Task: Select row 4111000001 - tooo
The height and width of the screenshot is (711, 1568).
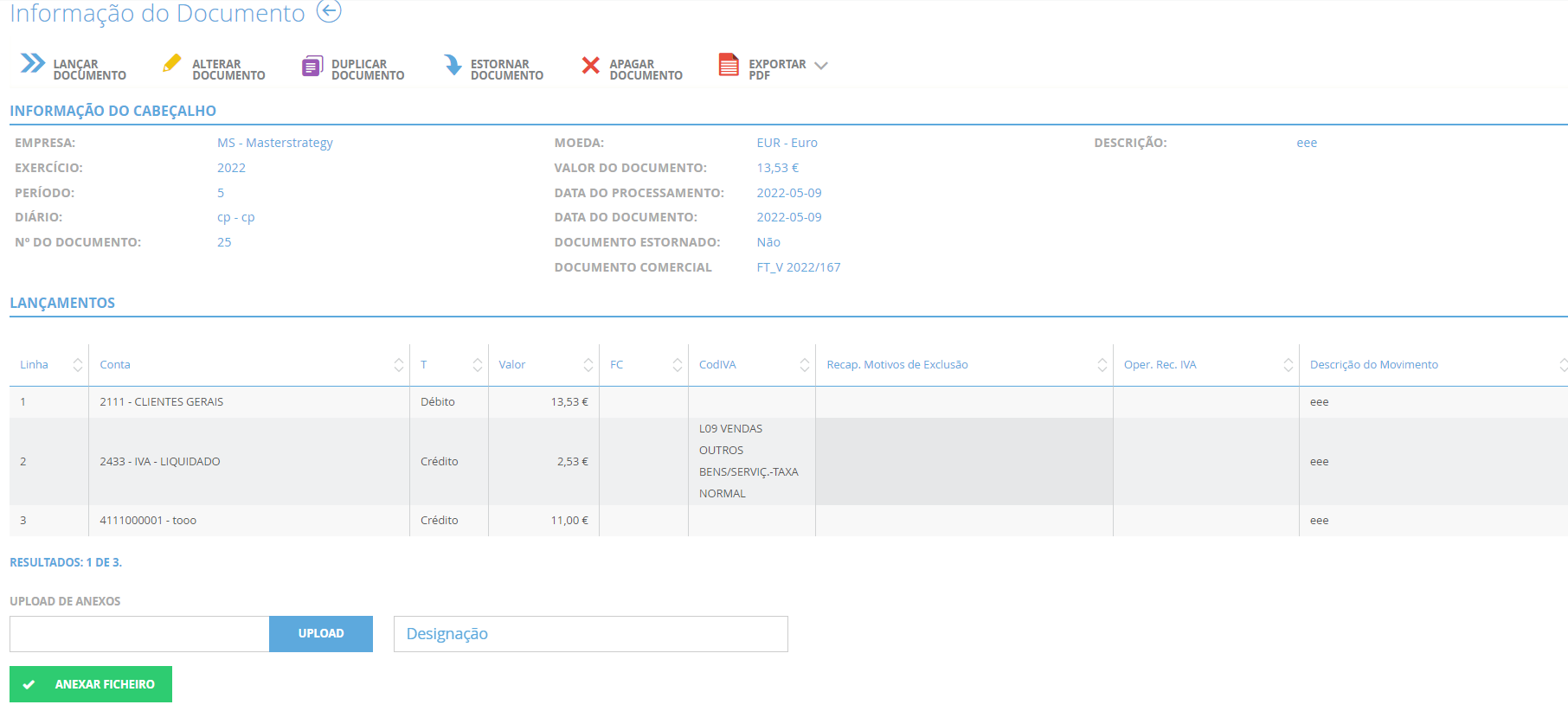Action: coord(788,521)
